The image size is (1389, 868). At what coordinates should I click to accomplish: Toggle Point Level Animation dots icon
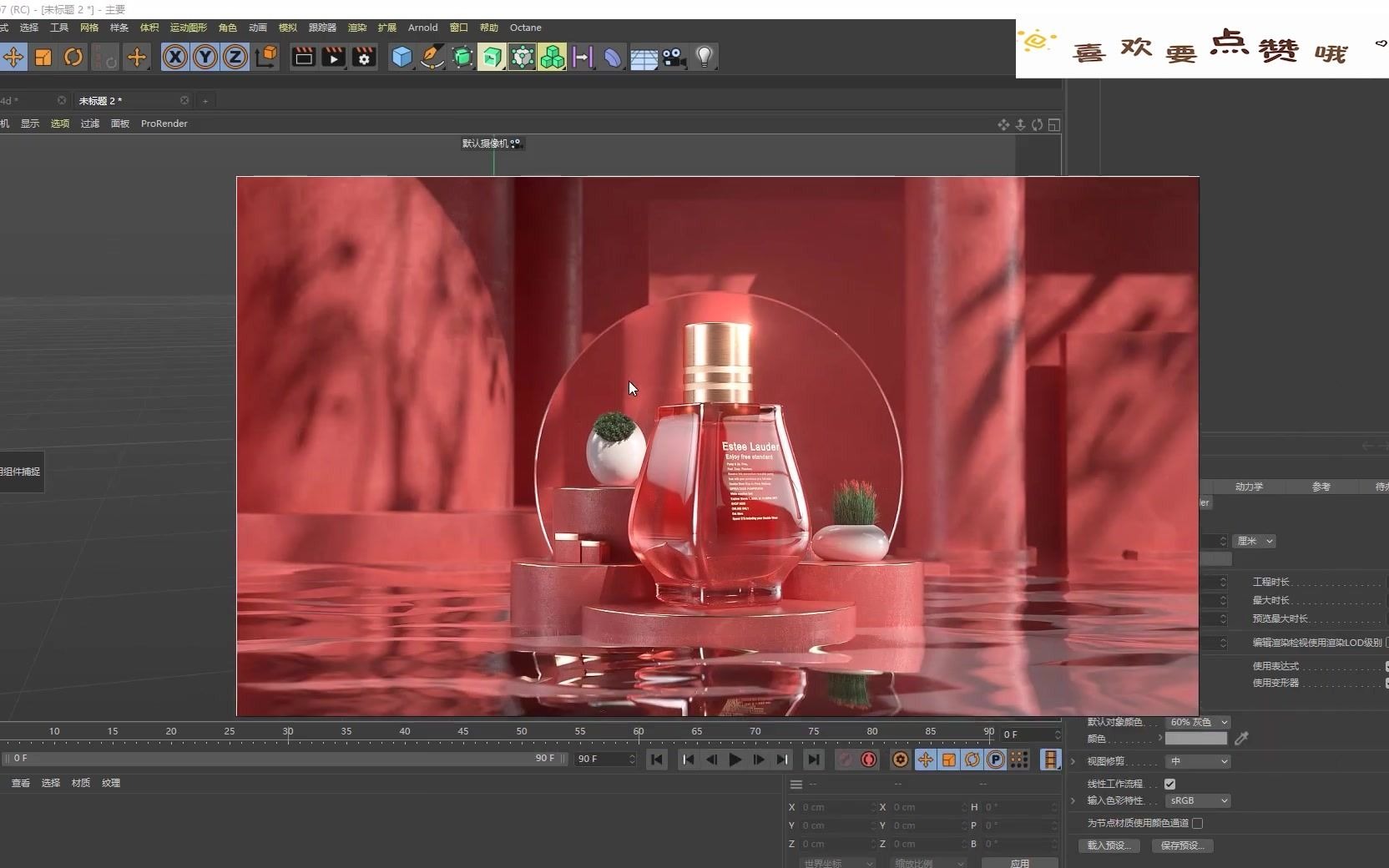tap(1018, 759)
